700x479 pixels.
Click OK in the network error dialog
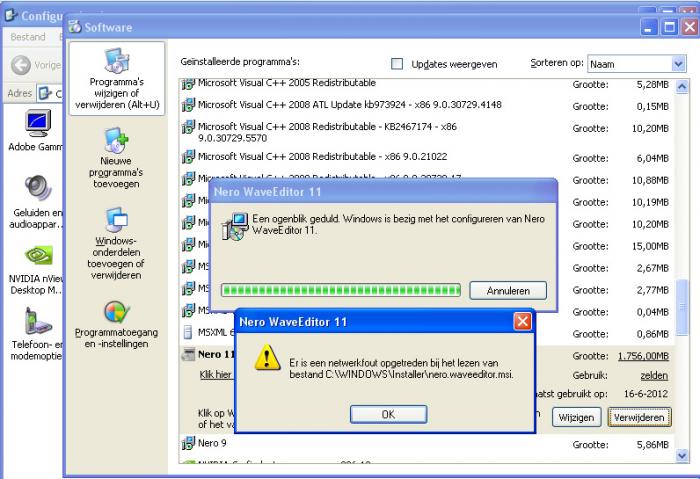pyautogui.click(x=388, y=414)
